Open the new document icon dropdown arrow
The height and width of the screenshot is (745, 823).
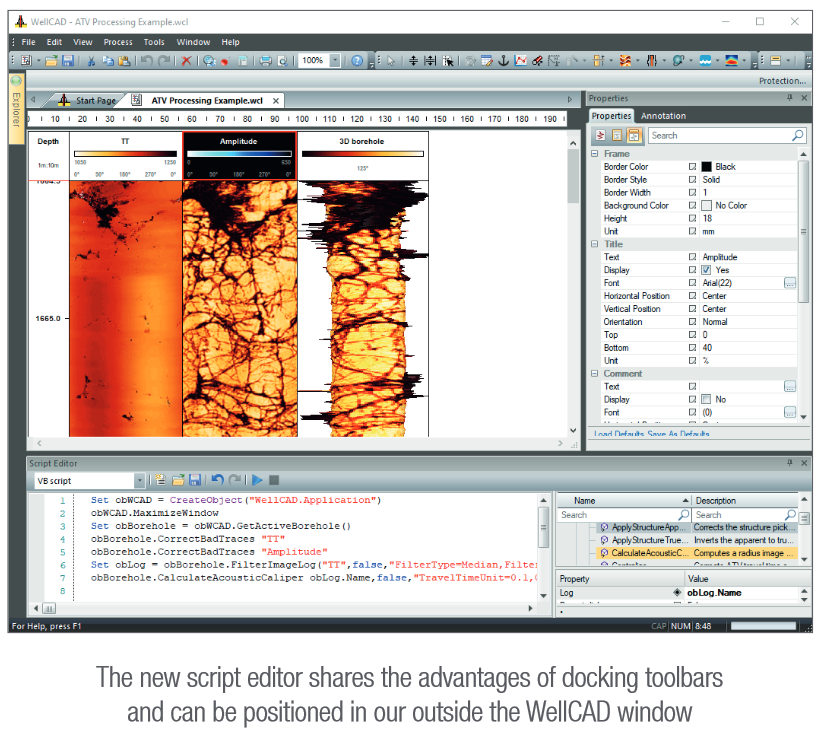[x=38, y=61]
